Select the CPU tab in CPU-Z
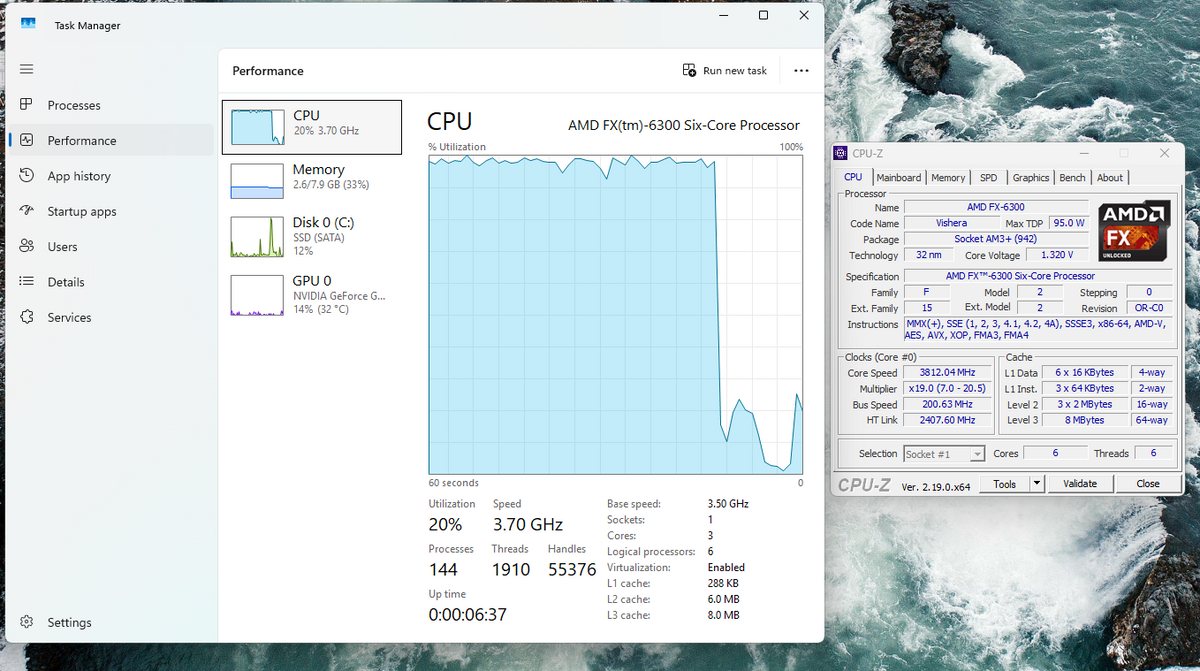This screenshot has height=671, width=1200. point(853,177)
